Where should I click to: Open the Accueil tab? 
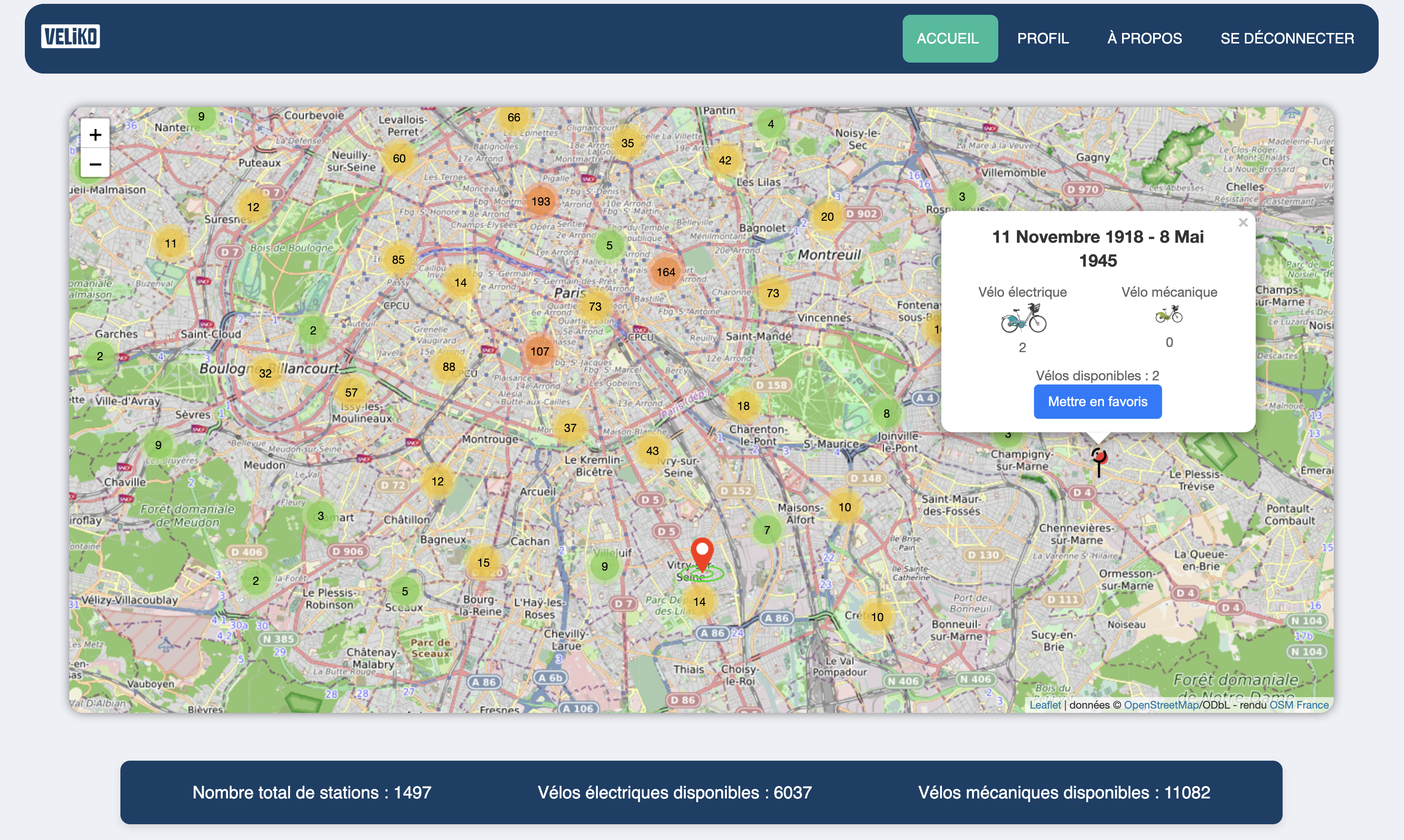(950, 39)
